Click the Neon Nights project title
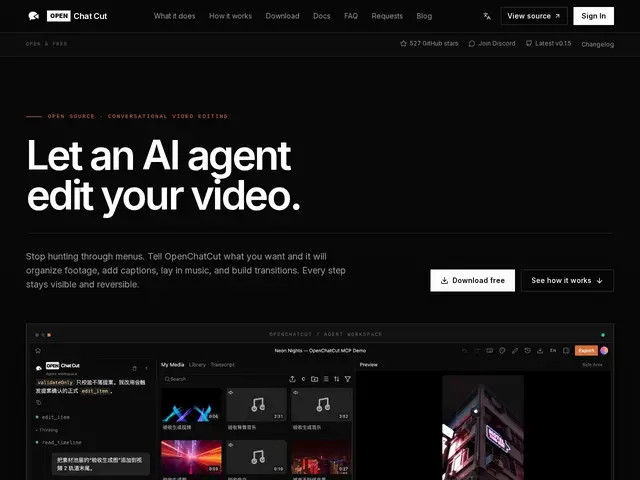 pyautogui.click(x=320, y=351)
